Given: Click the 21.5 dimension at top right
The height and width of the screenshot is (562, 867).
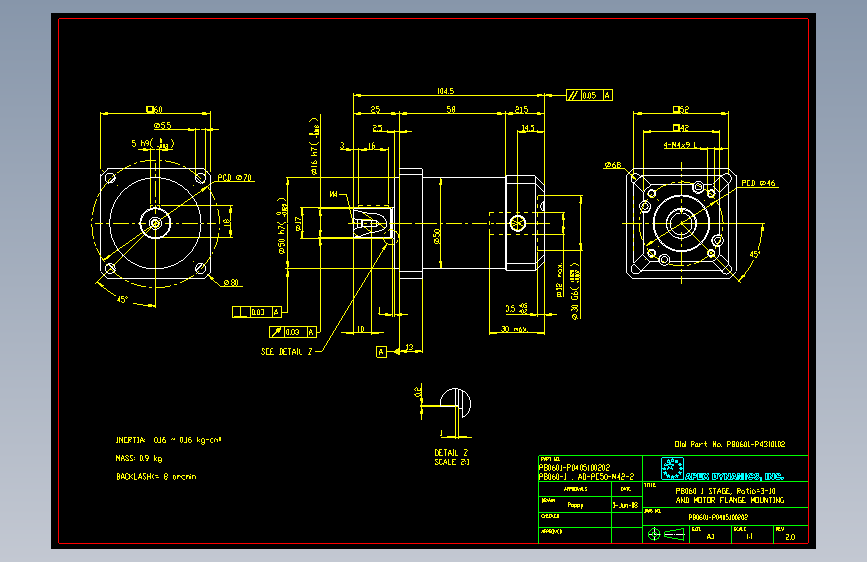Looking at the screenshot, I should [521, 110].
